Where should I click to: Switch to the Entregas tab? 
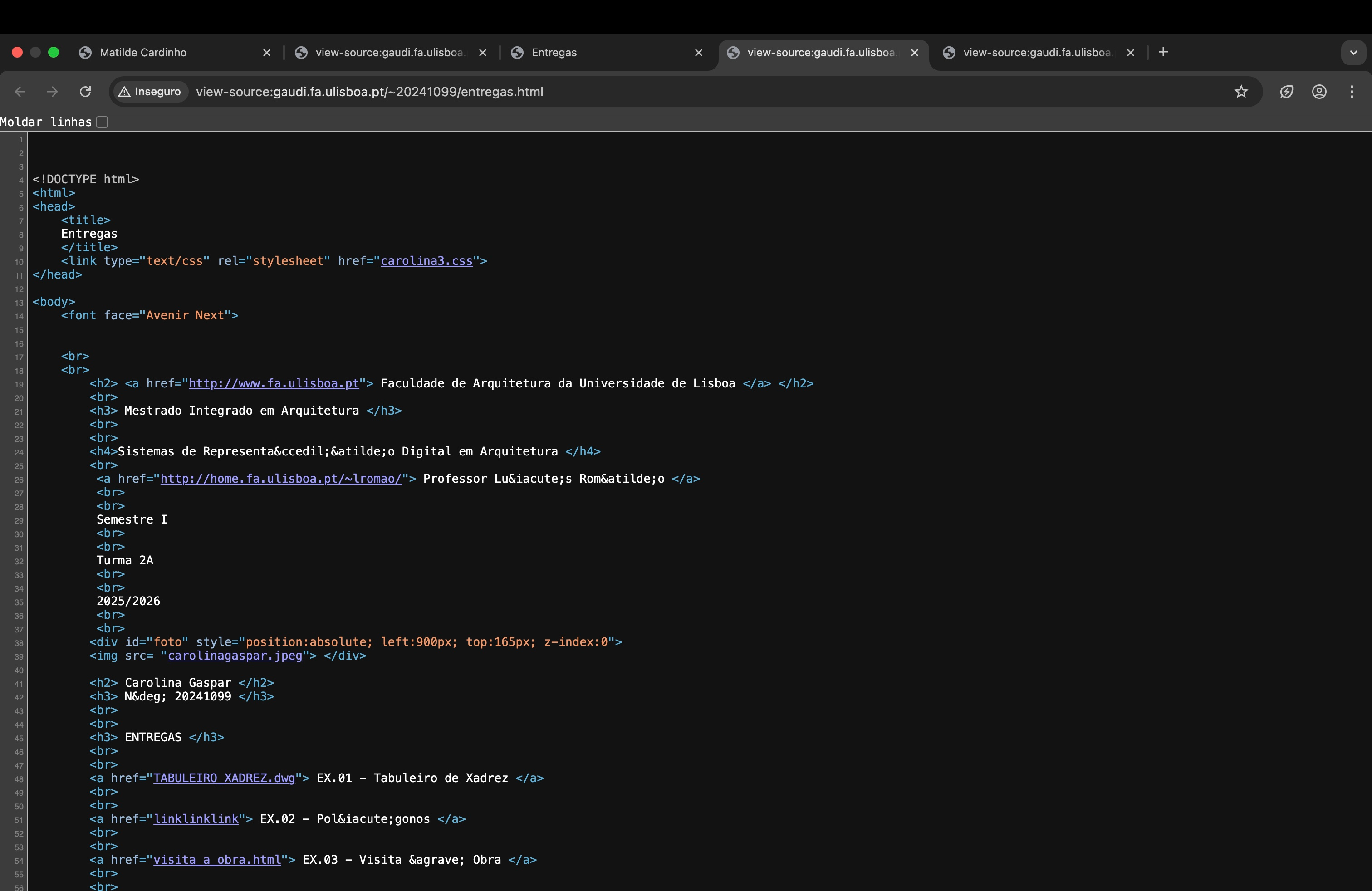point(554,53)
